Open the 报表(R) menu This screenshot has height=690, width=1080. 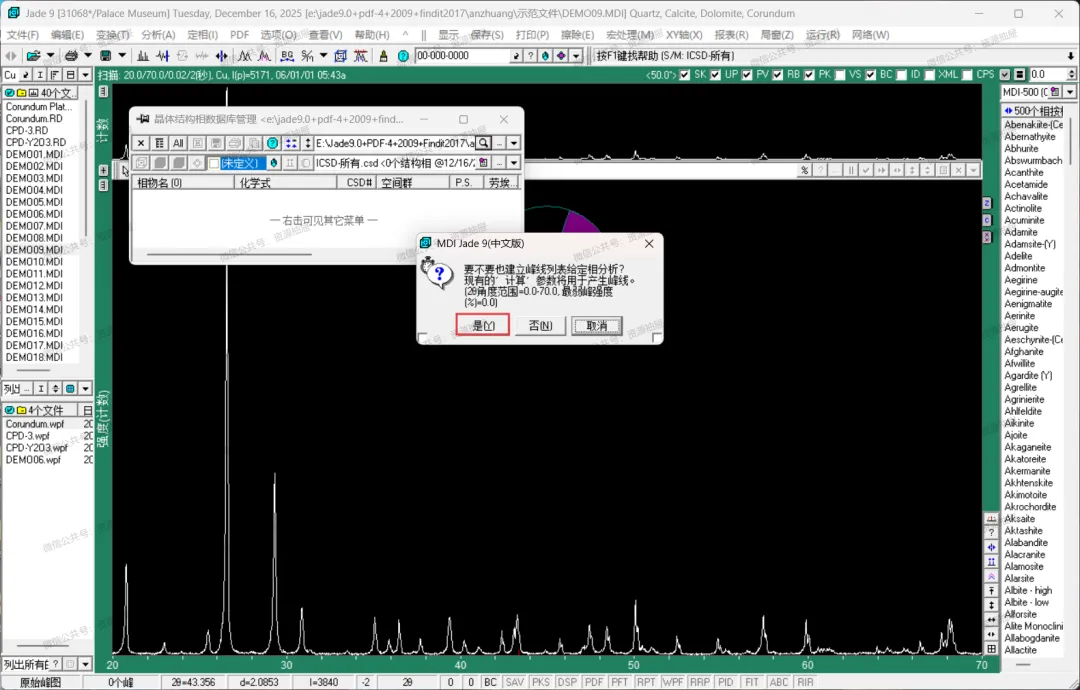point(731,34)
